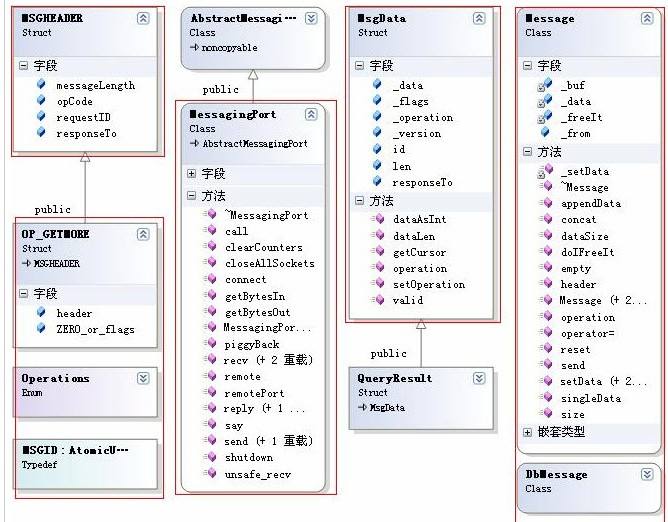Select the QueryResult struct title

pos(394,378)
